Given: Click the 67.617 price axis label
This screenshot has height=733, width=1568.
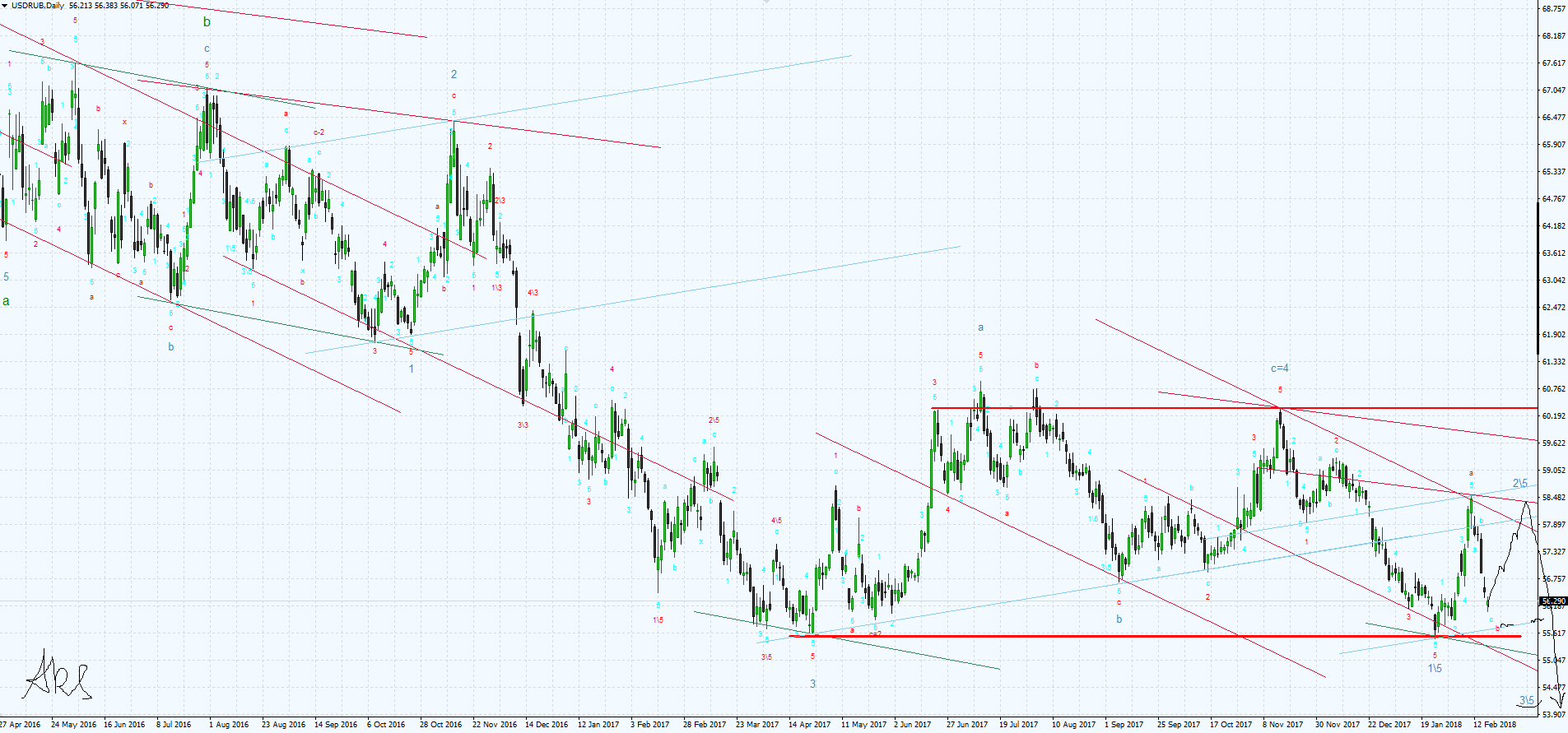Looking at the screenshot, I should click(1554, 63).
